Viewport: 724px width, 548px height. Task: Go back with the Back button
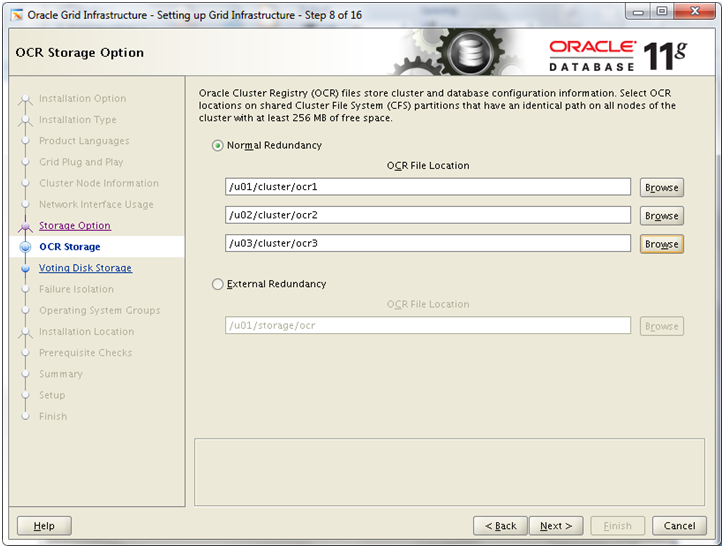click(x=500, y=526)
